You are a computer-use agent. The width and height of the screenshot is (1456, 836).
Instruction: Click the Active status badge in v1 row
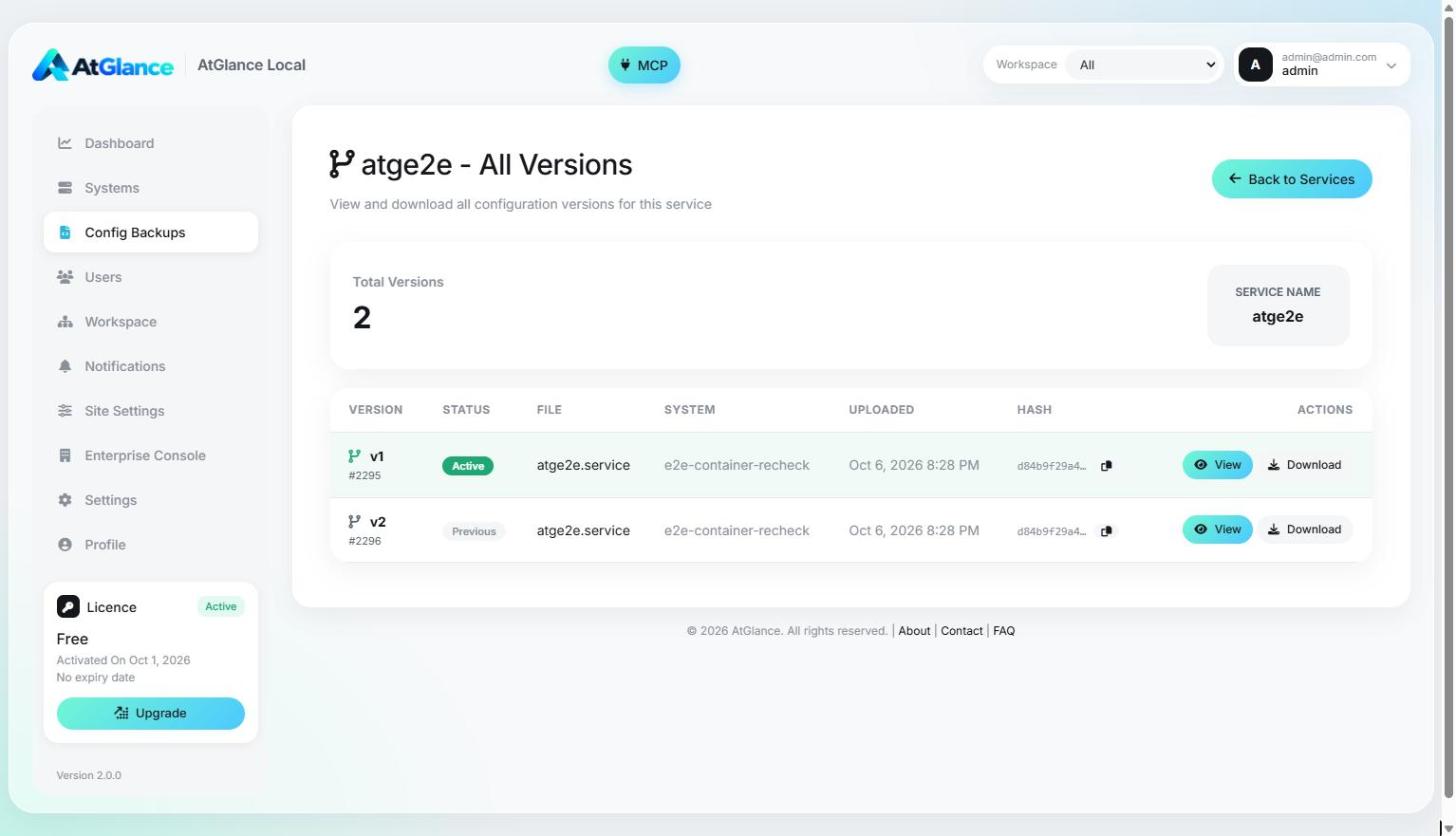click(x=468, y=466)
